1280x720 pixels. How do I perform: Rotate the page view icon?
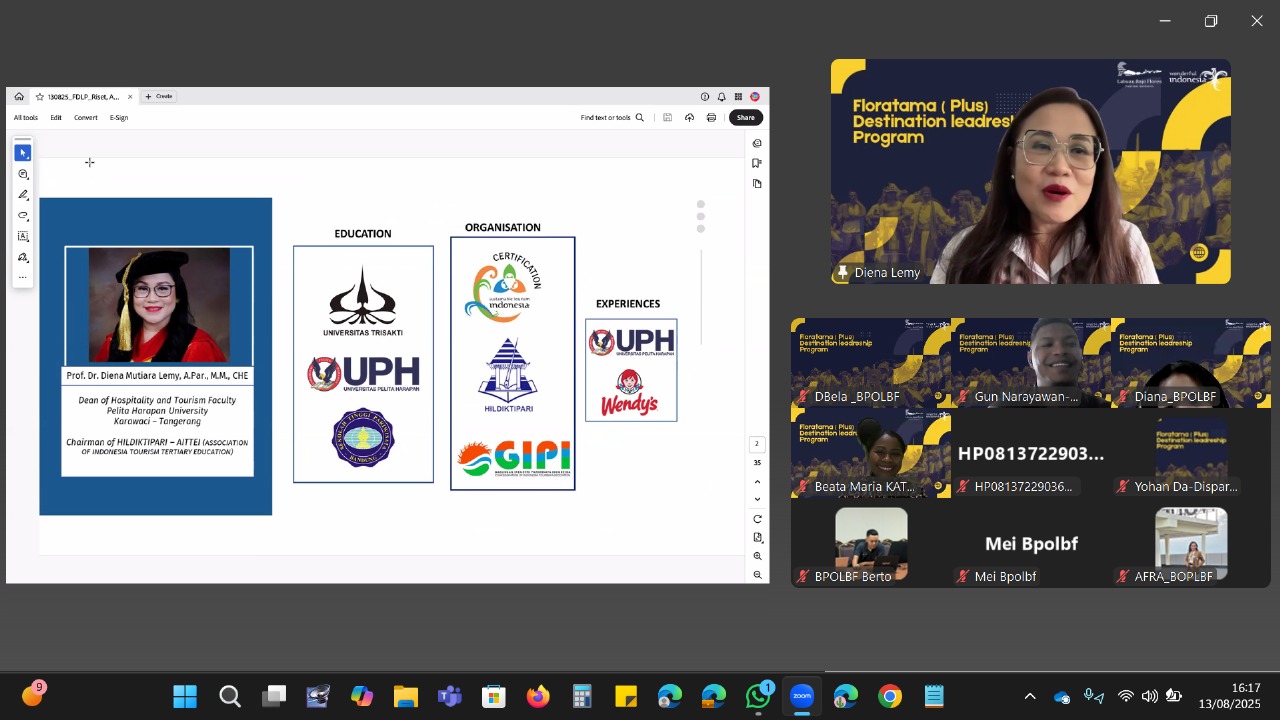(758, 519)
